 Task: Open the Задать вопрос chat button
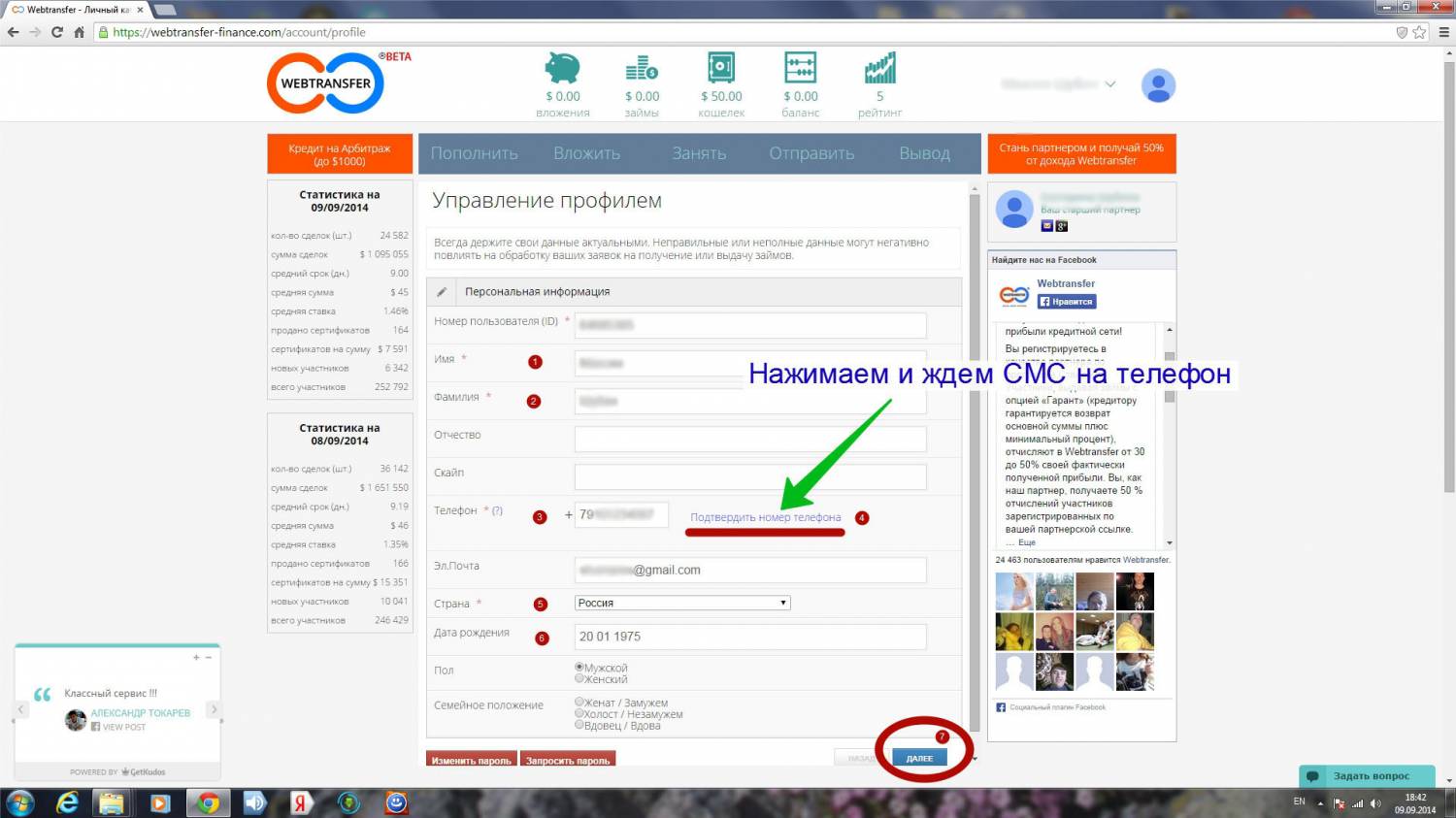[1366, 776]
